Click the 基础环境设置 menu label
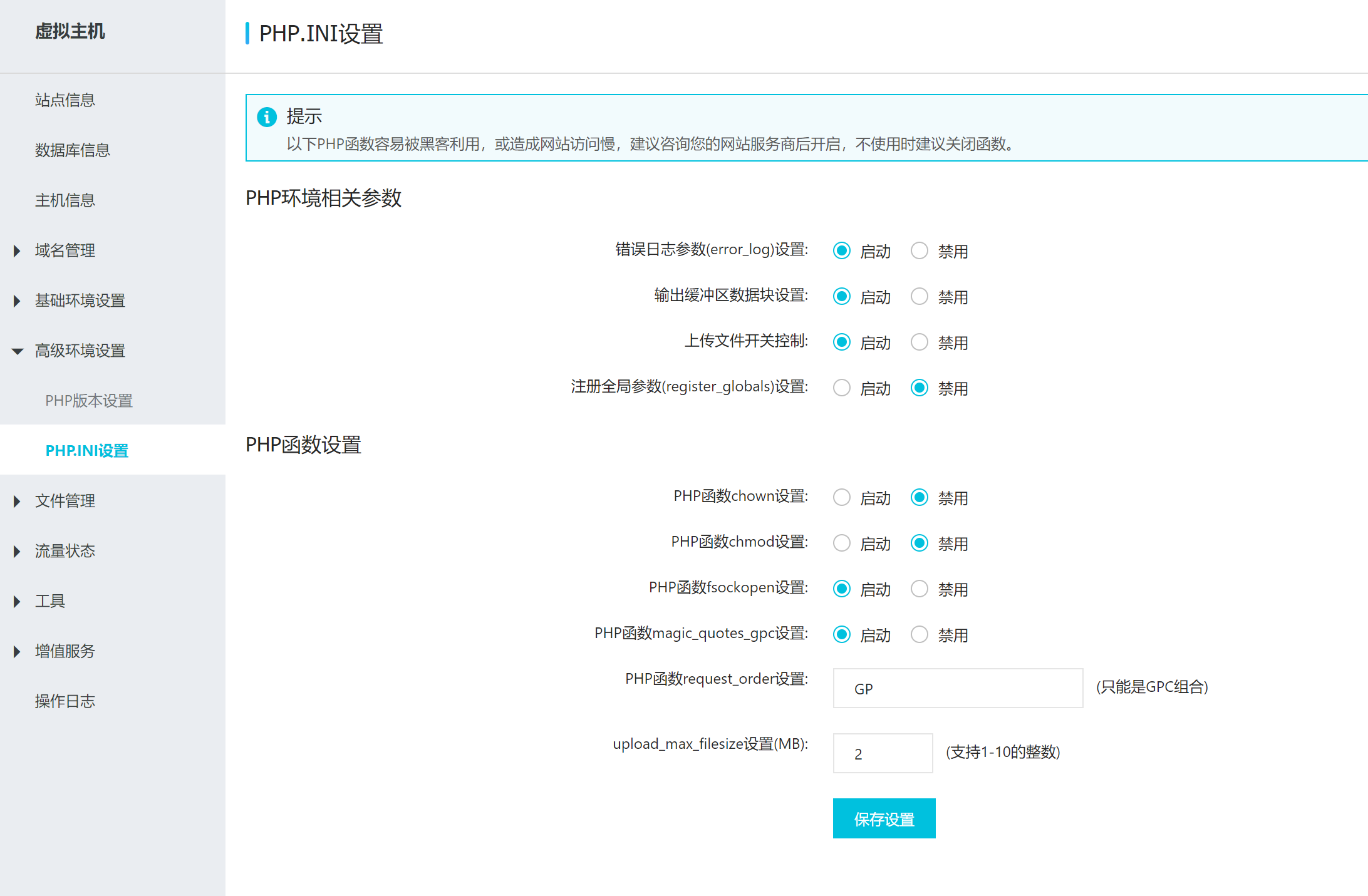The width and height of the screenshot is (1368, 896). 80,301
